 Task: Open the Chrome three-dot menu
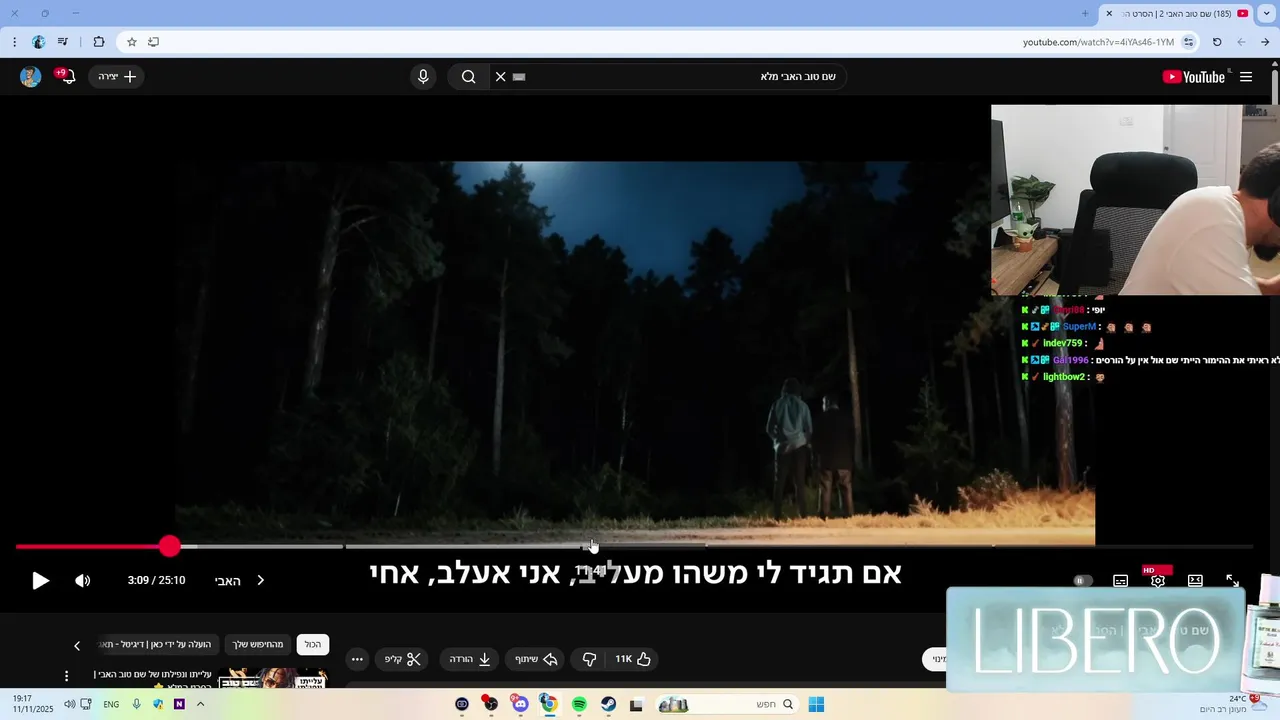coord(14,42)
